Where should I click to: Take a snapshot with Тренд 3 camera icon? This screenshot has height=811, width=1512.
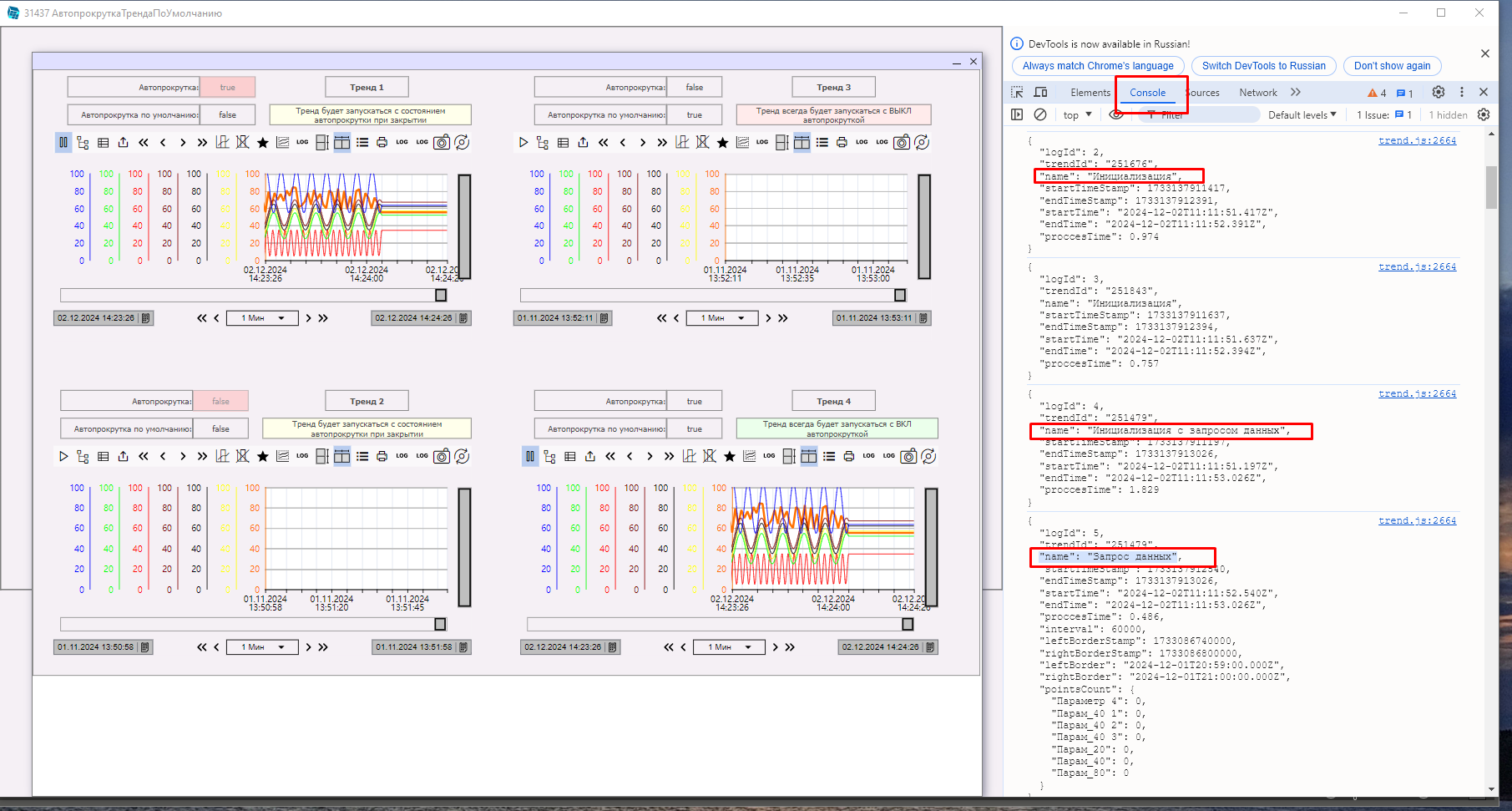click(902, 143)
